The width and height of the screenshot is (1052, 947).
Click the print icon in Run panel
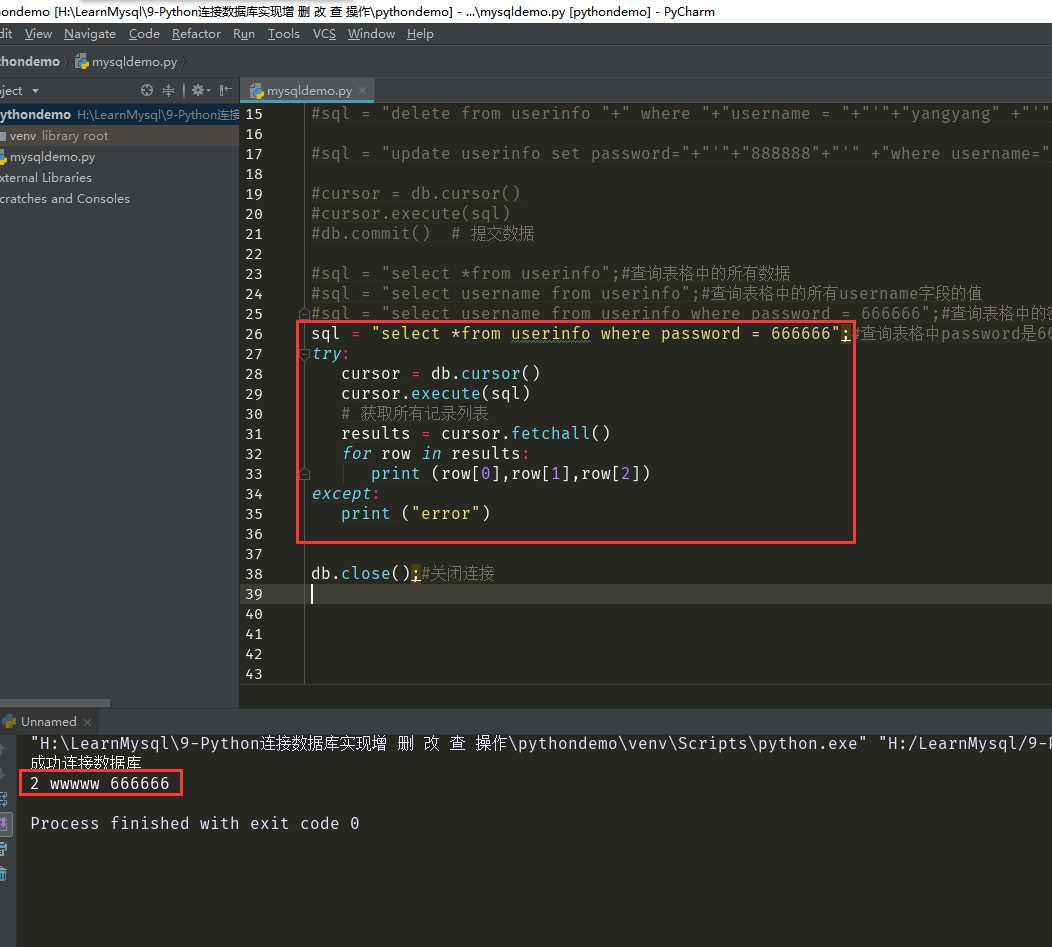[x=3, y=848]
